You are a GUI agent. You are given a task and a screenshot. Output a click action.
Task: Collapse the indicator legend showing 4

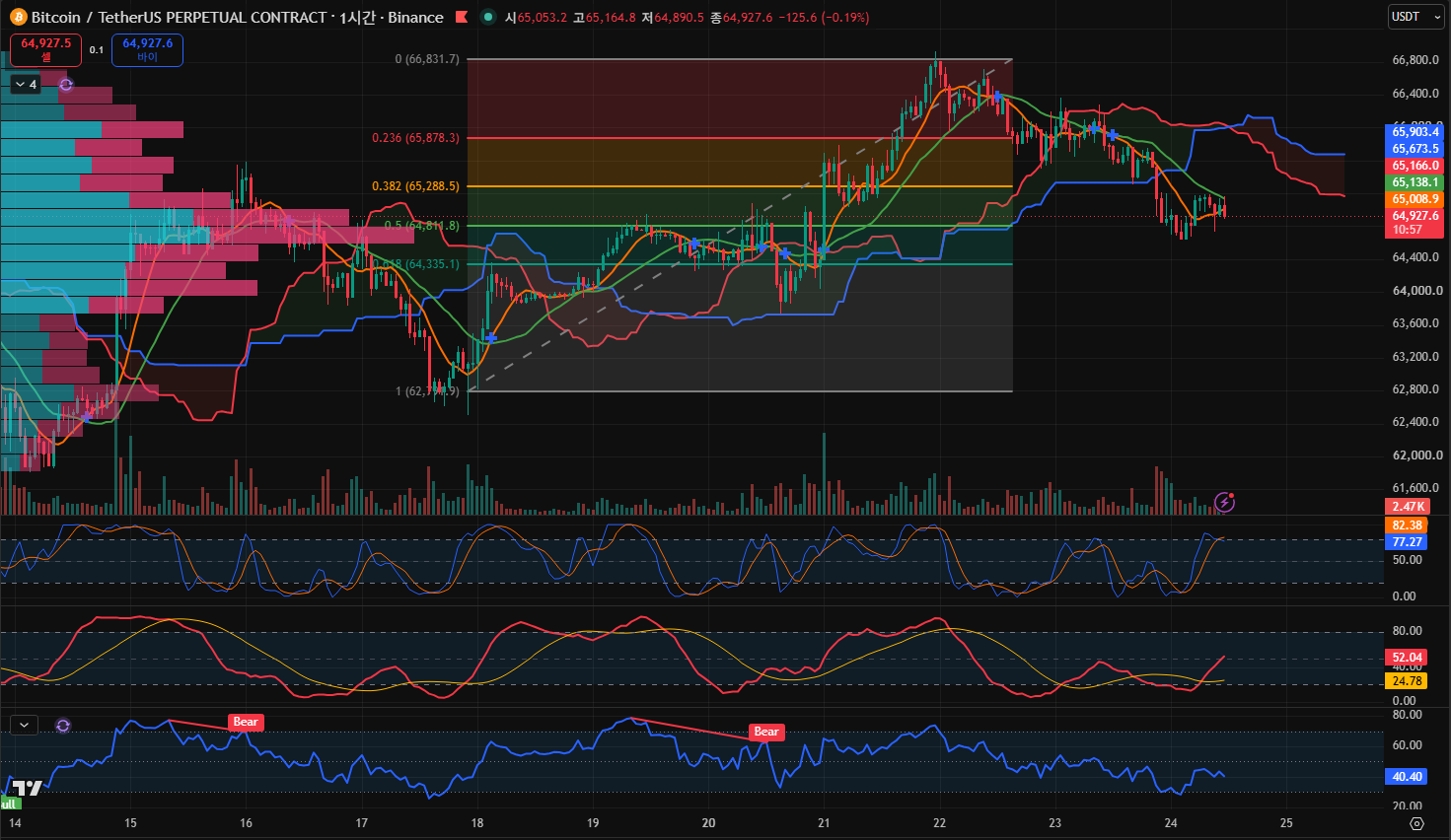tap(26, 85)
